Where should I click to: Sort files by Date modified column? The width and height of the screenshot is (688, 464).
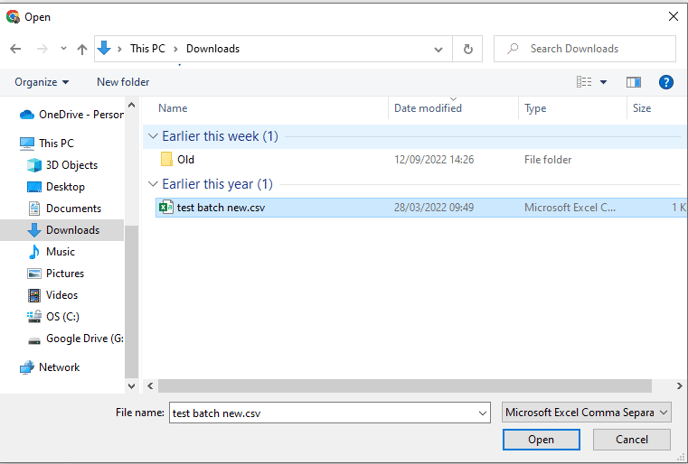428,108
